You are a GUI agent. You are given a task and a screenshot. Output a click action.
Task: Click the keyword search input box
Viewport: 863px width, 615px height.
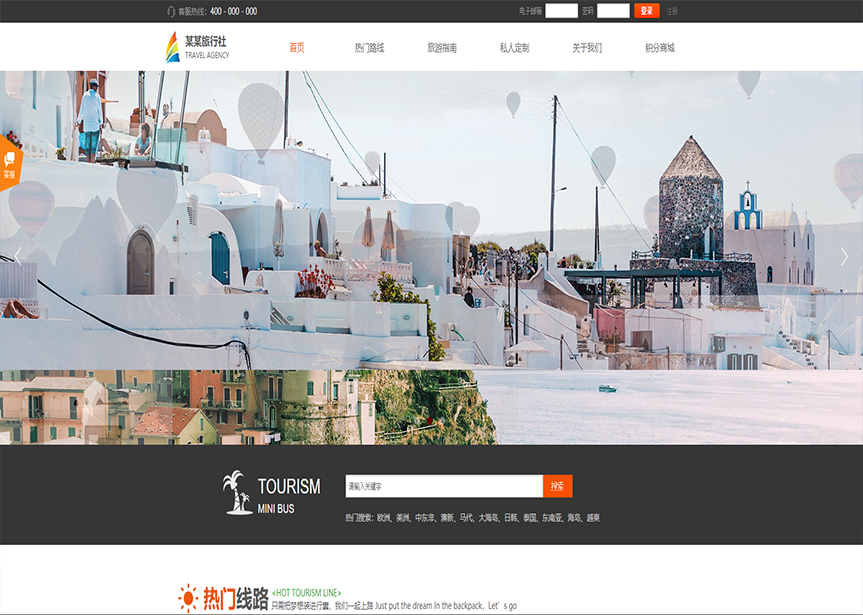[444, 487]
